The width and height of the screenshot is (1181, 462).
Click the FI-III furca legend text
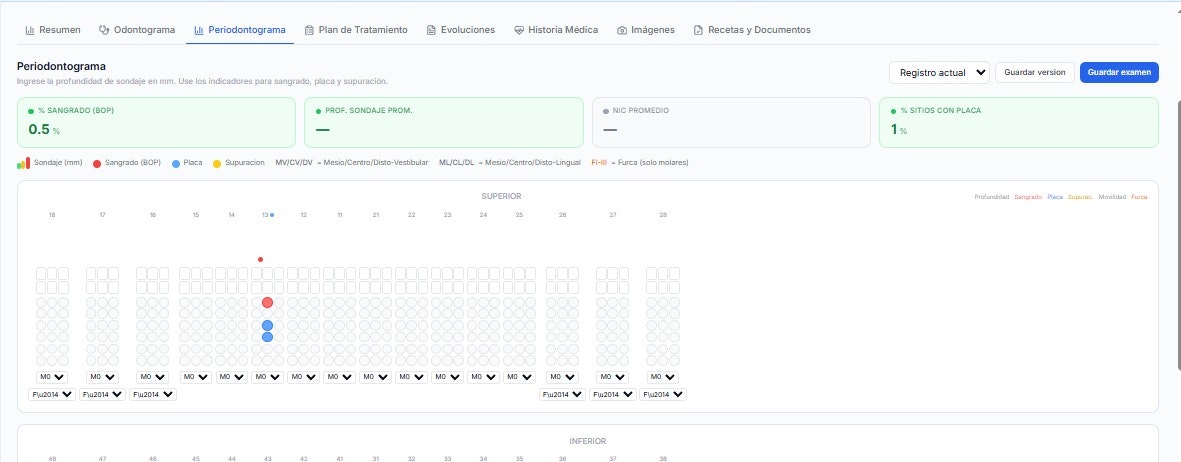coord(600,163)
